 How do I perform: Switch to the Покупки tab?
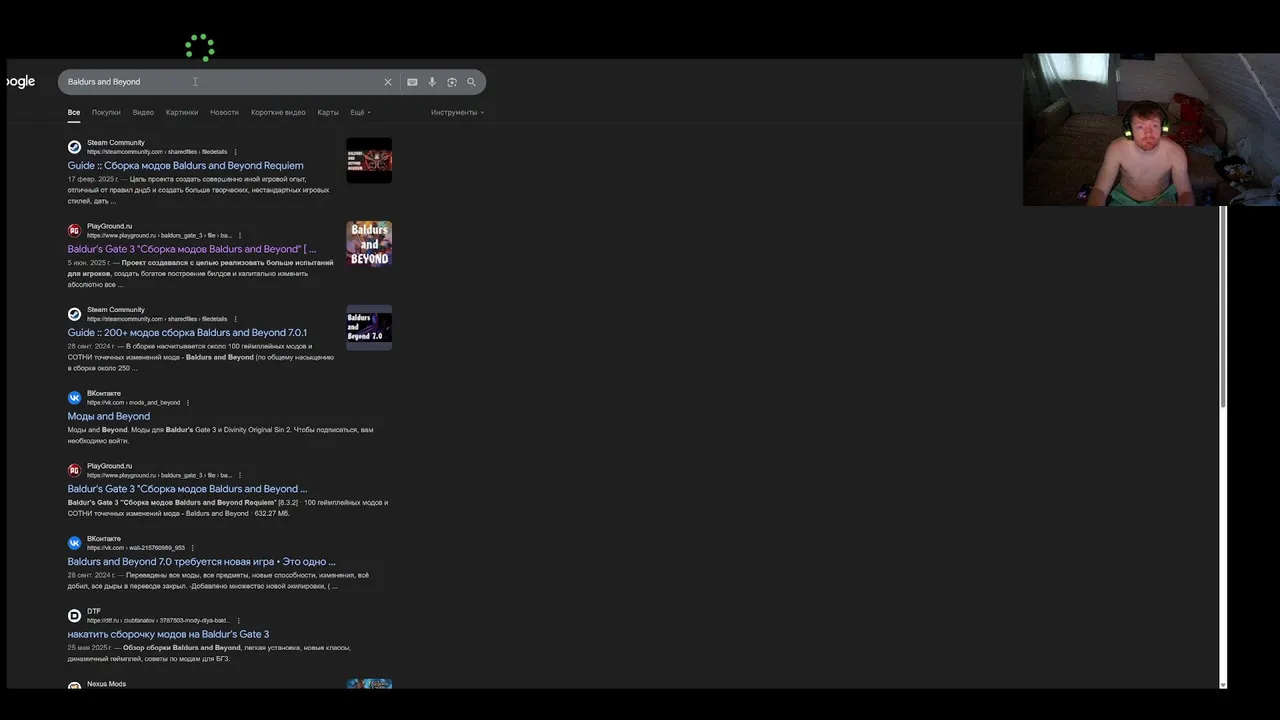[x=106, y=112]
